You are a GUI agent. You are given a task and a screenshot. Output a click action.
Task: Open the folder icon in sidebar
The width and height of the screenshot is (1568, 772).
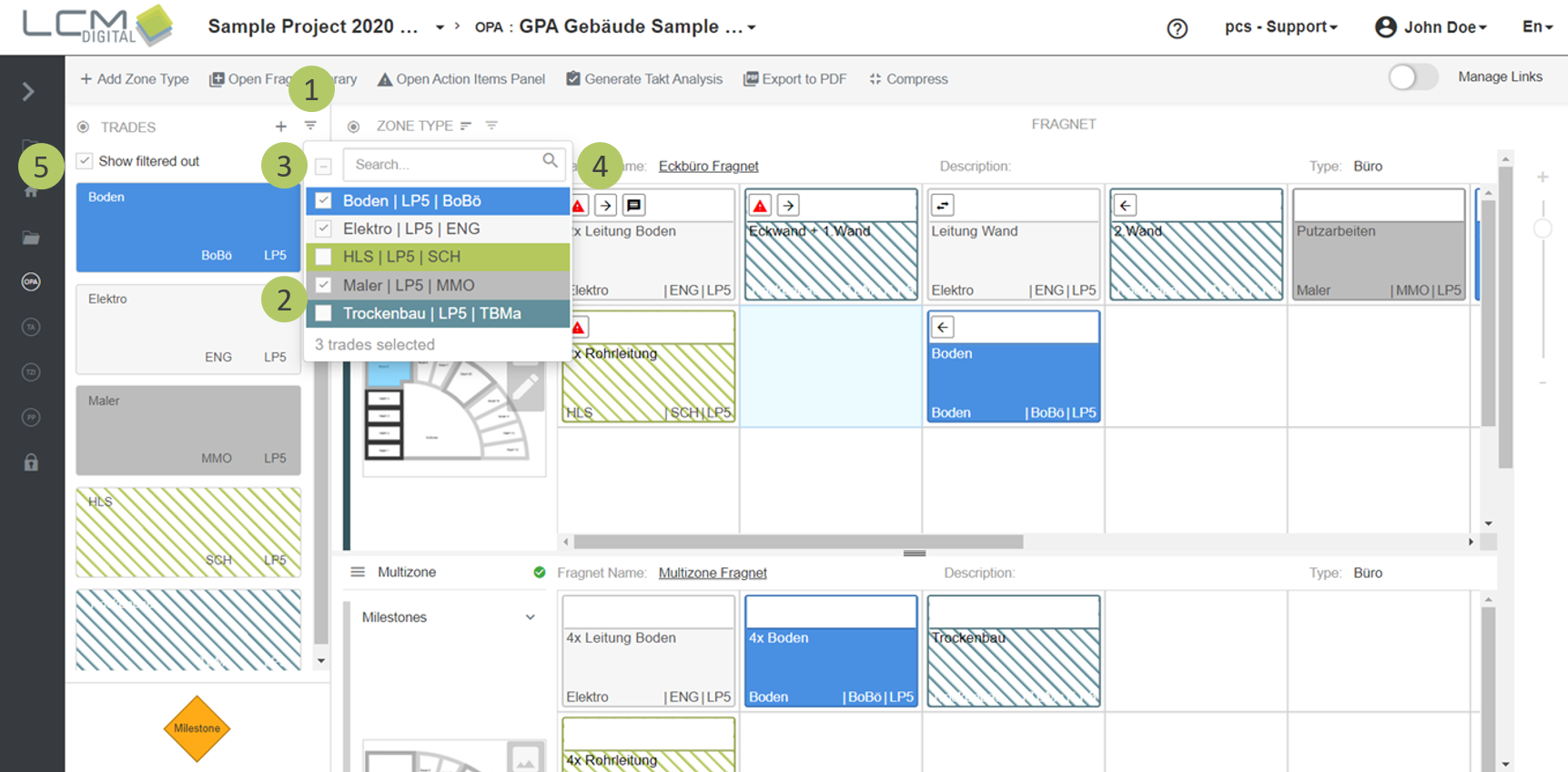[x=31, y=238]
